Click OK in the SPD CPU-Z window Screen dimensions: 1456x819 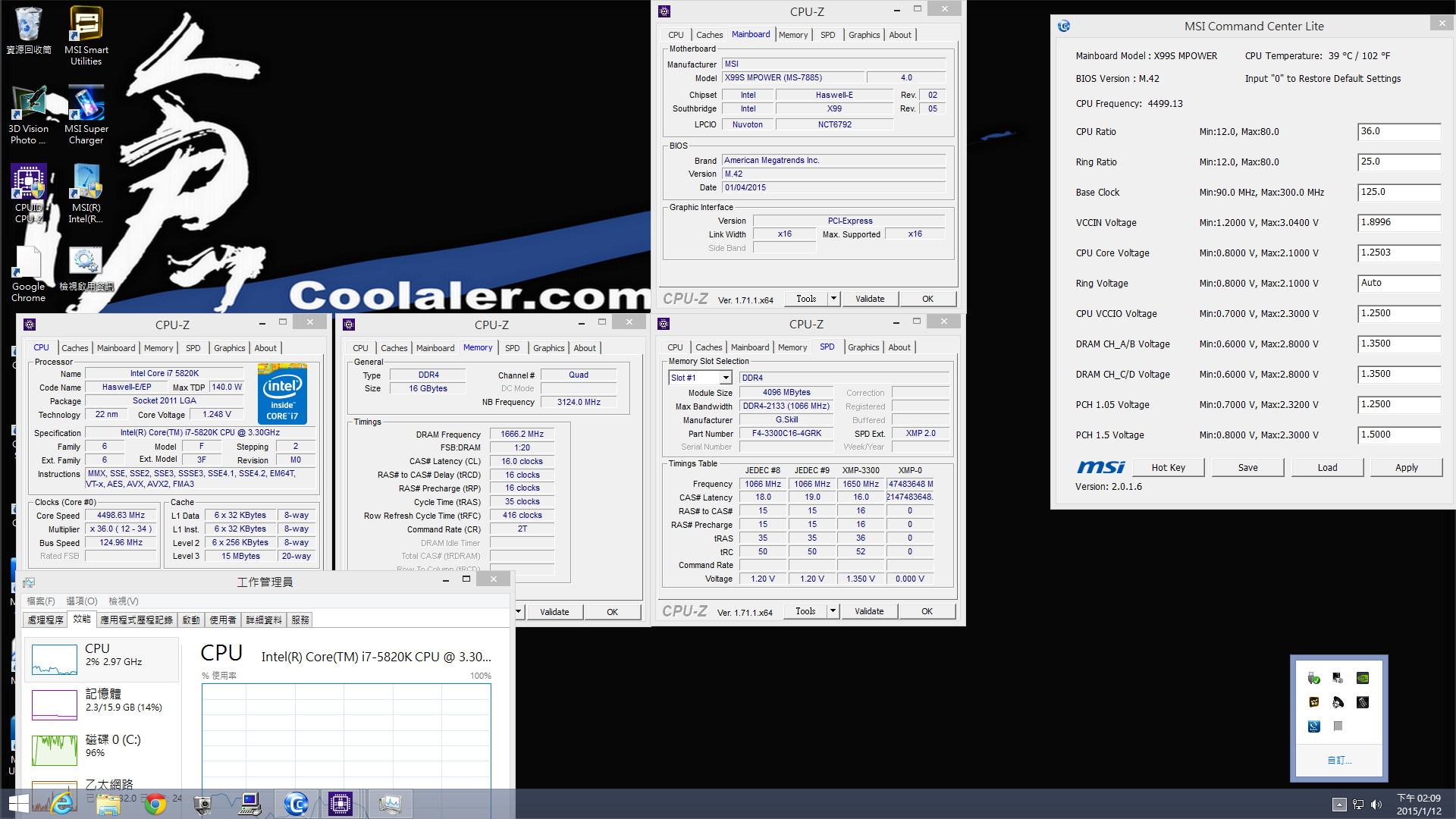pos(927,611)
